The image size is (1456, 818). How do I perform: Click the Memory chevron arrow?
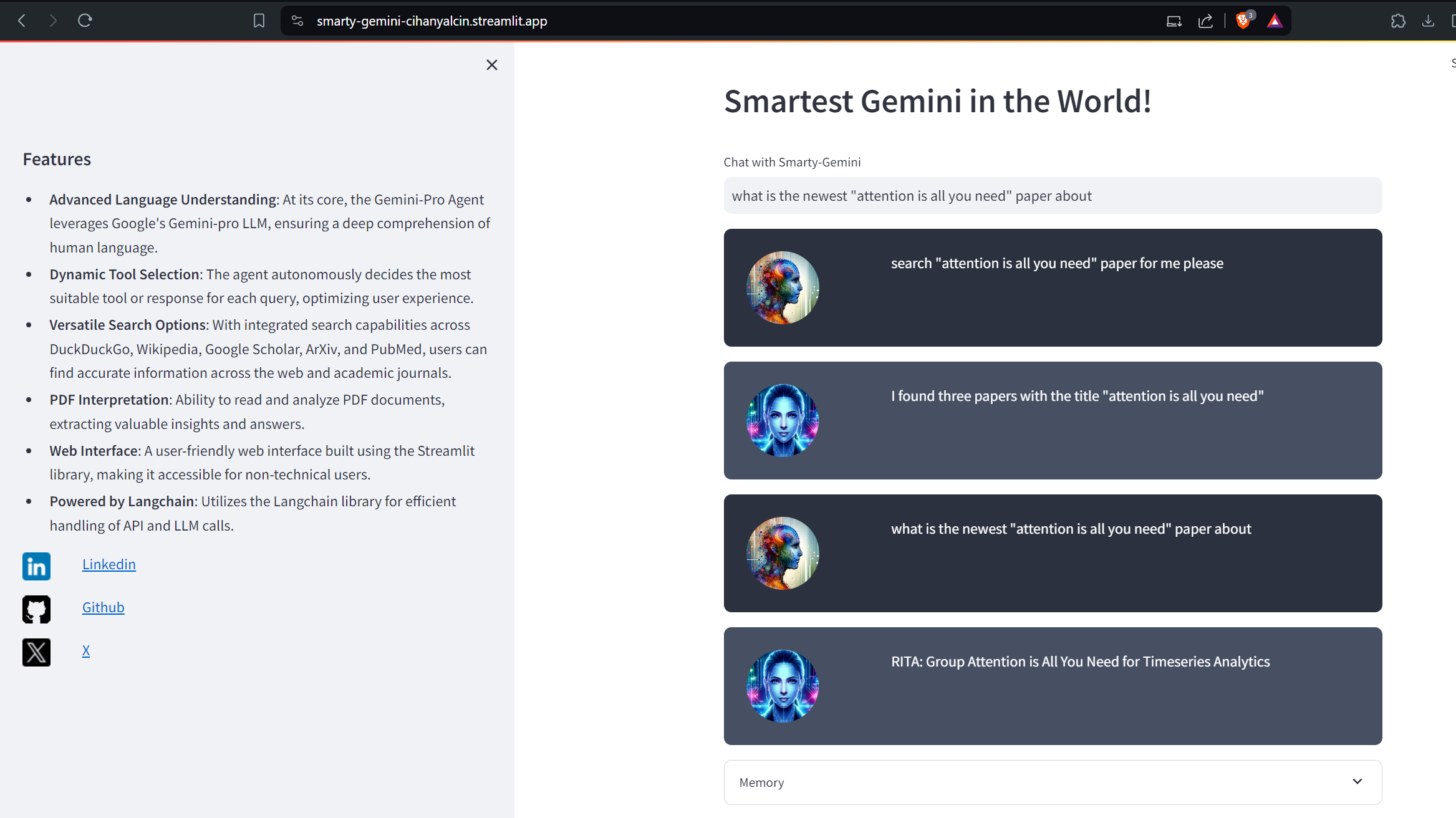click(1357, 781)
